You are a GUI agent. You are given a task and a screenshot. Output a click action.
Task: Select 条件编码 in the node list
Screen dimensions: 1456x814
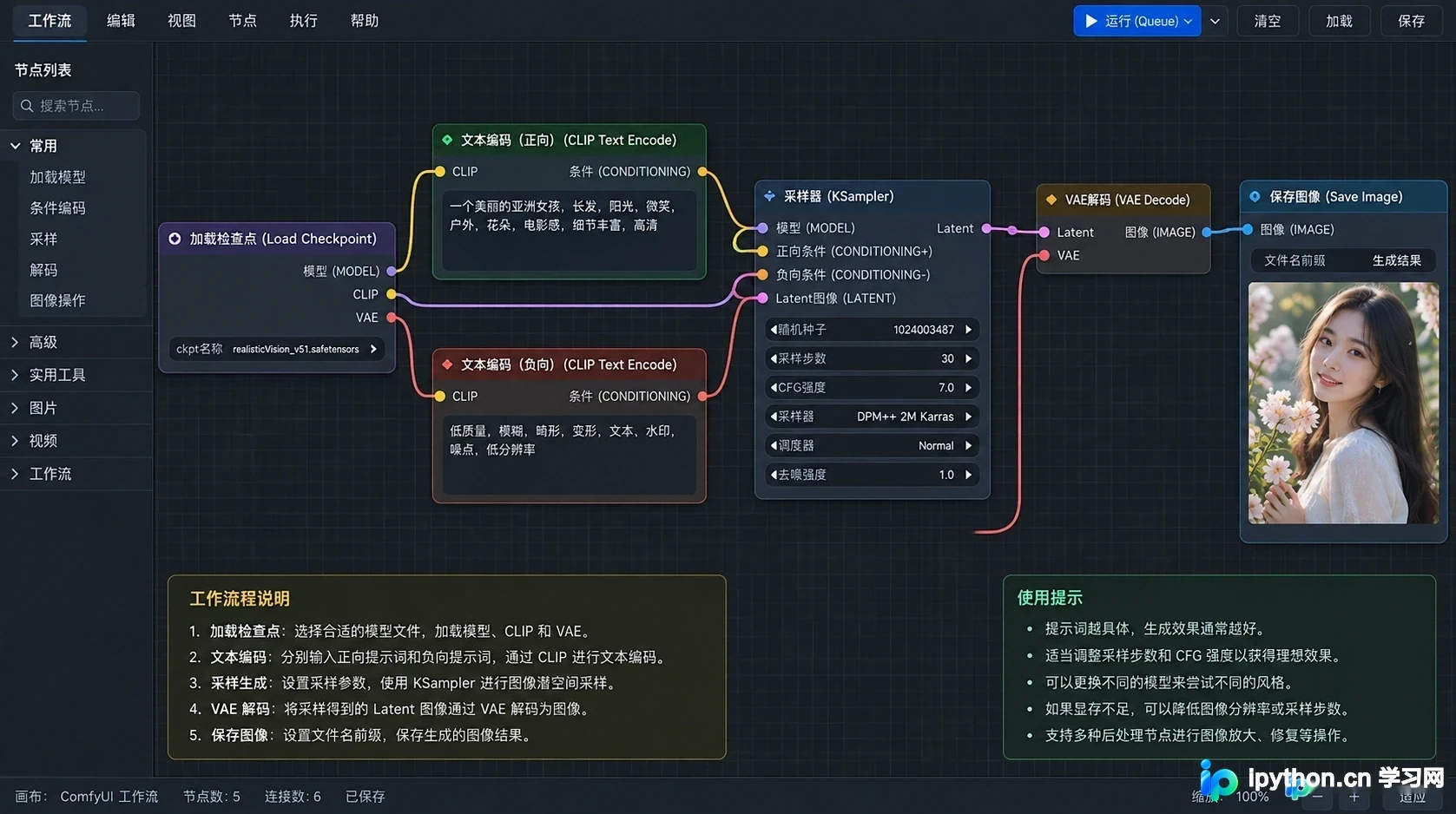57,208
